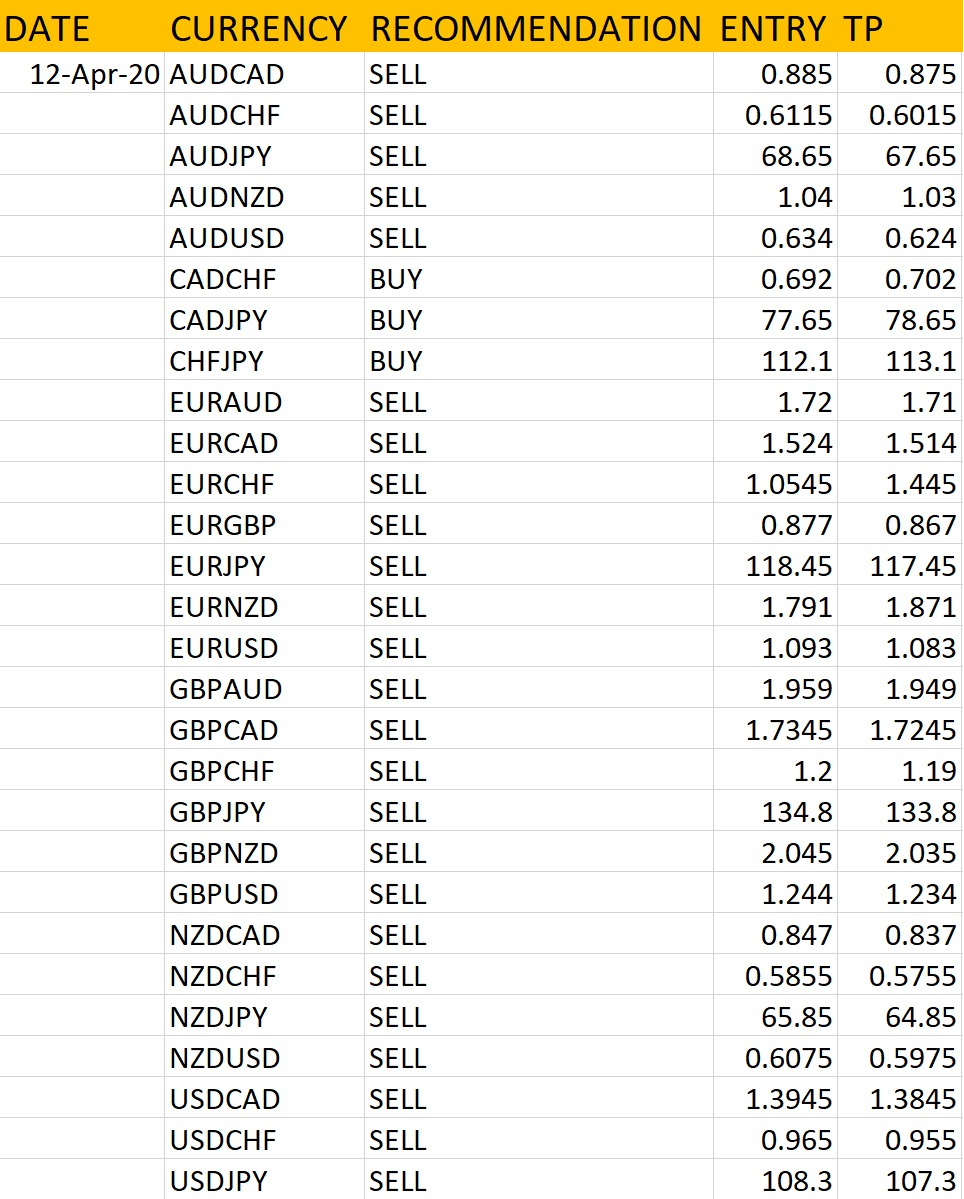Select the AUDCAD currency cell
The width and height of the screenshot is (964, 1199).
[x=264, y=73]
